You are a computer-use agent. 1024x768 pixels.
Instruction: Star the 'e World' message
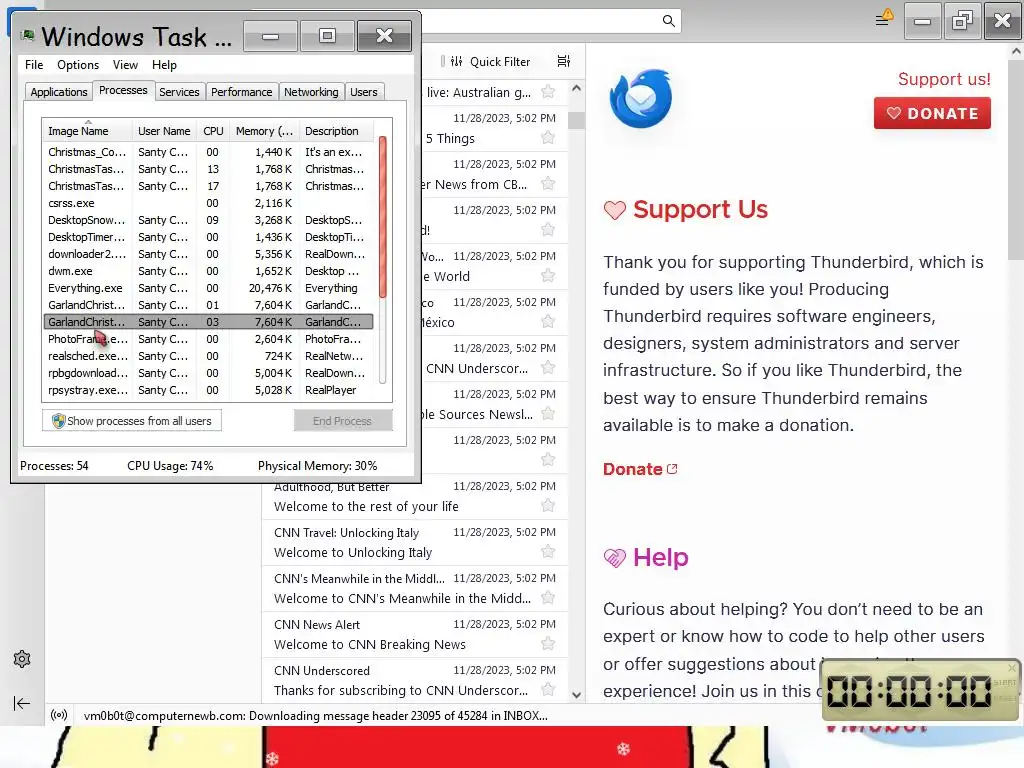(548, 276)
